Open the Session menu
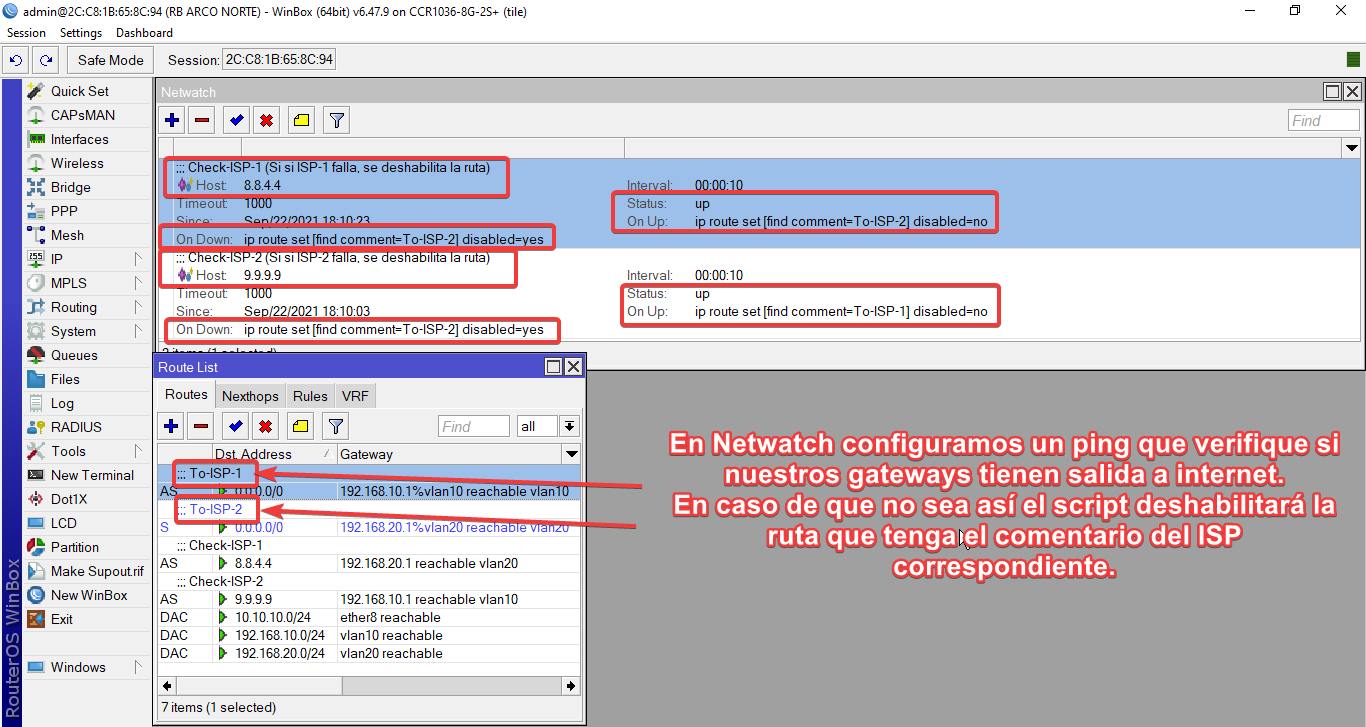Screen dimensions: 1366x727 tap(26, 32)
